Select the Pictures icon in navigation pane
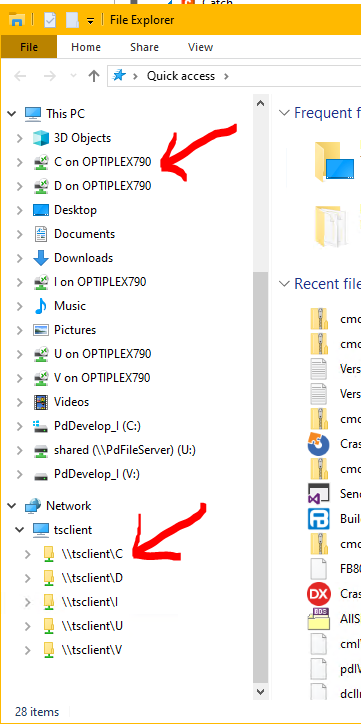The image size is (361, 724). tap(41, 330)
